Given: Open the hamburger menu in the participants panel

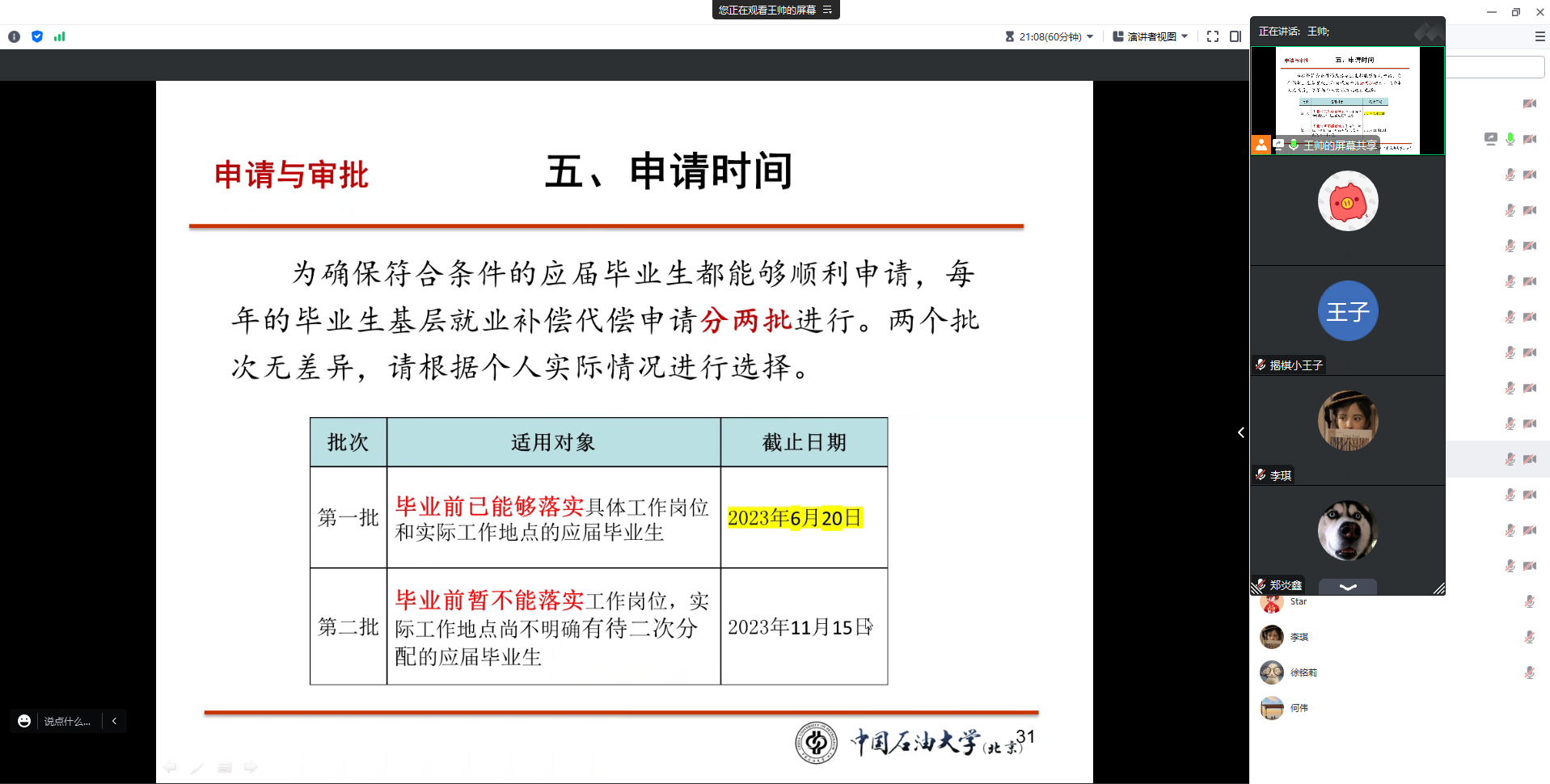Looking at the screenshot, I should pyautogui.click(x=1539, y=36).
